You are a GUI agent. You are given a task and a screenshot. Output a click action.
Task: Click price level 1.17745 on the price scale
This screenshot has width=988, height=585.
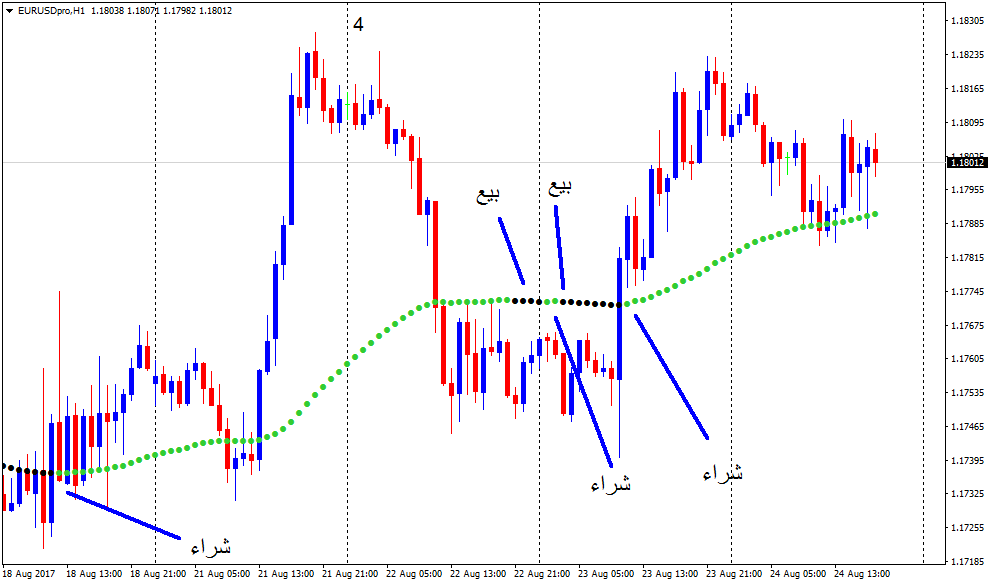(967, 291)
